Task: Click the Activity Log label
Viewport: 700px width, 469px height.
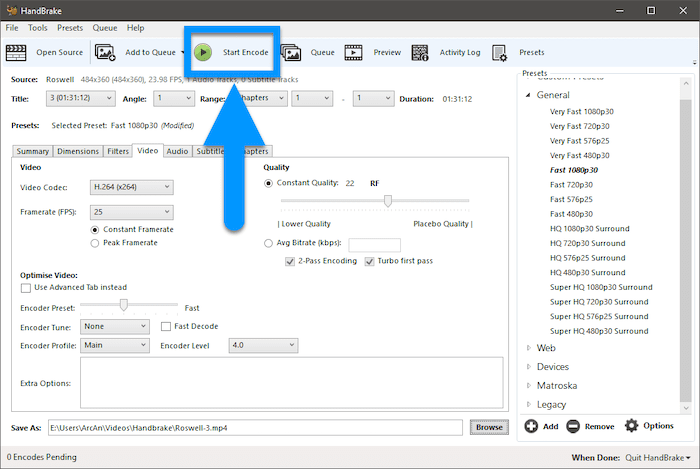Action: [460, 52]
